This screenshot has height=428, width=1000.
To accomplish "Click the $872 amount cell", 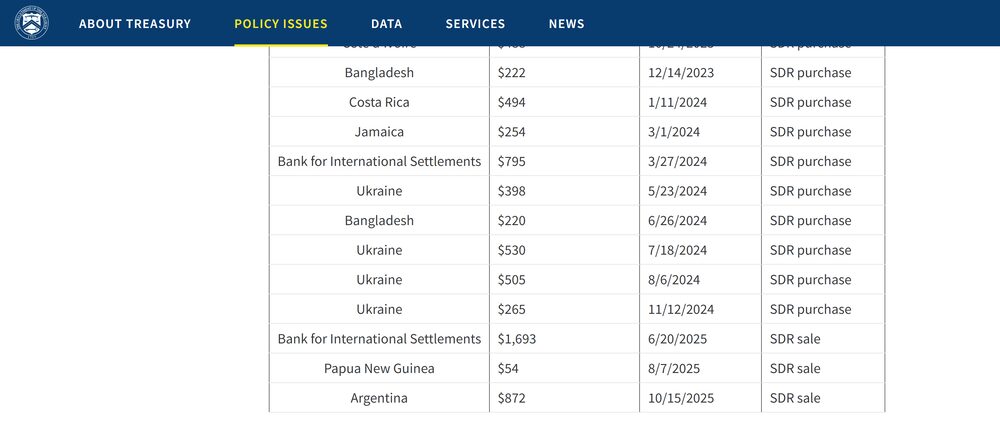I will [512, 398].
